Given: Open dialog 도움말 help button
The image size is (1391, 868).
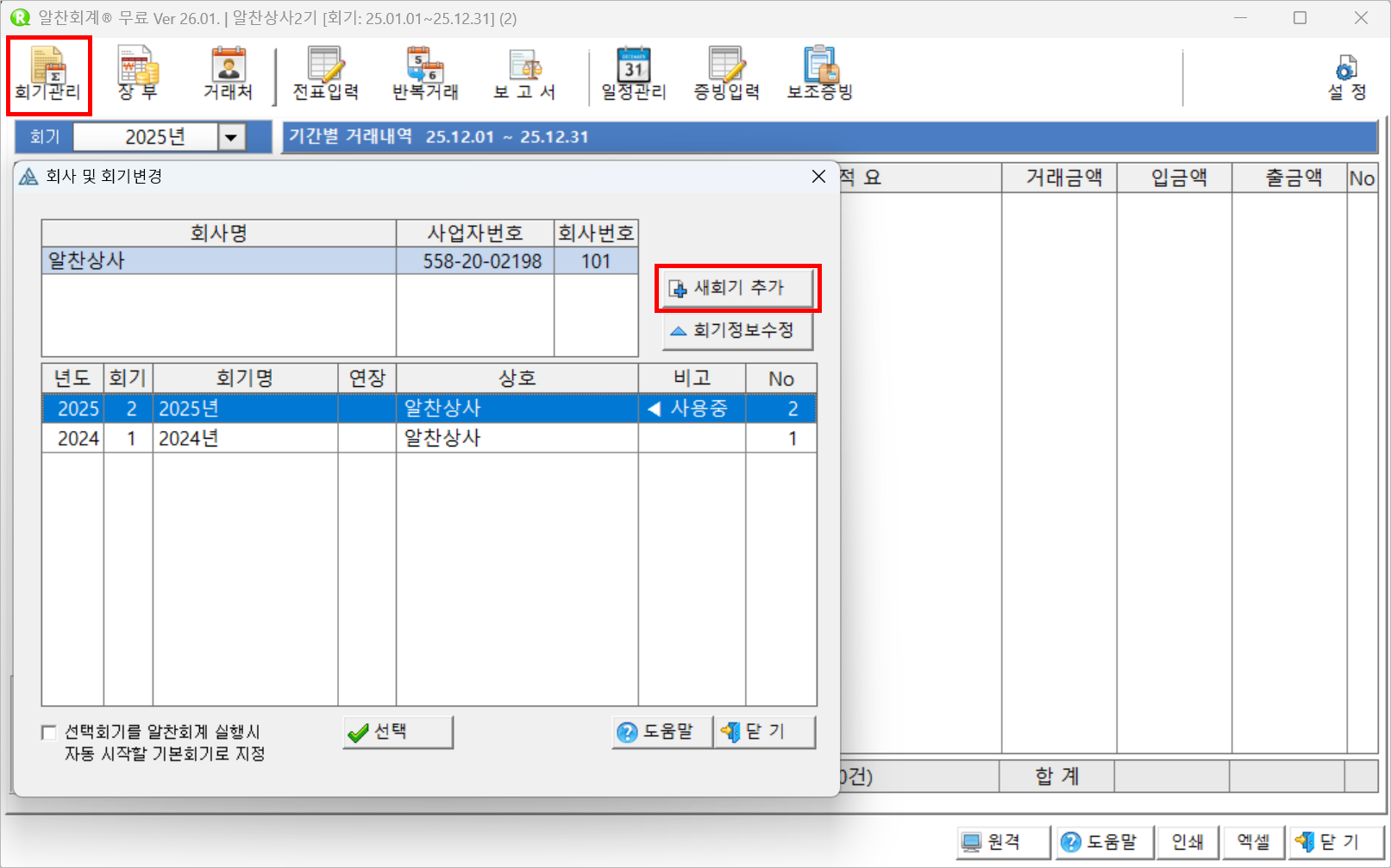Looking at the screenshot, I should coord(662,733).
